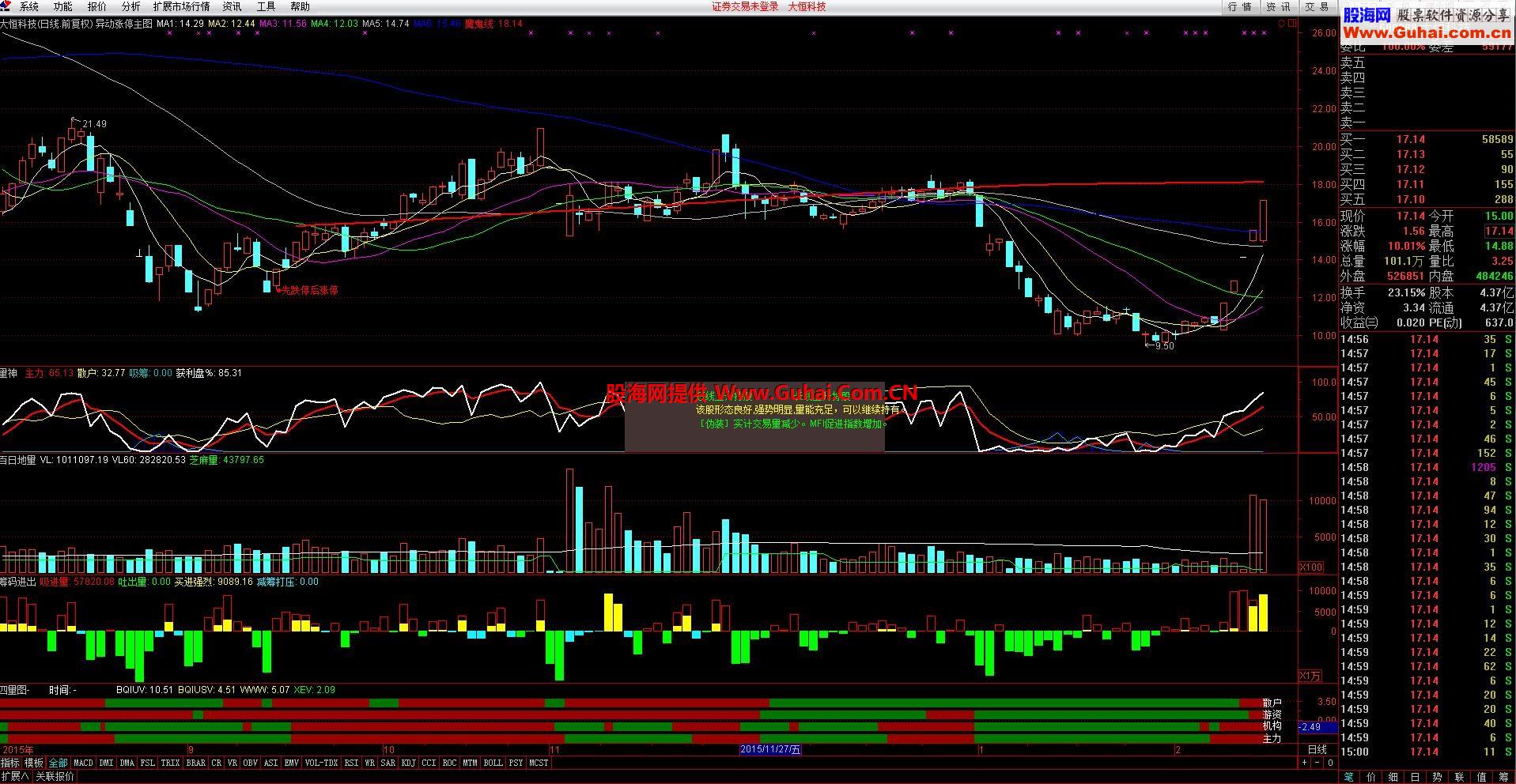This screenshot has width=1516, height=784.
Task: Select the DMI indicator tab
Action: [106, 763]
